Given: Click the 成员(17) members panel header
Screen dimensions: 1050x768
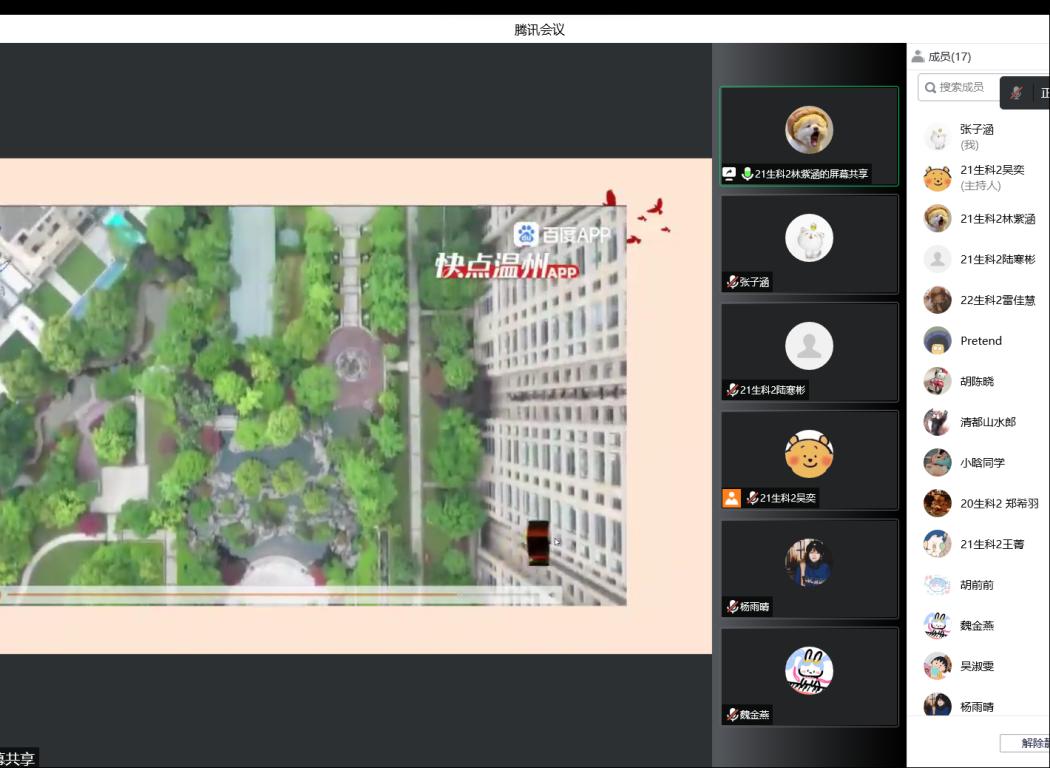Looking at the screenshot, I should [x=942, y=57].
